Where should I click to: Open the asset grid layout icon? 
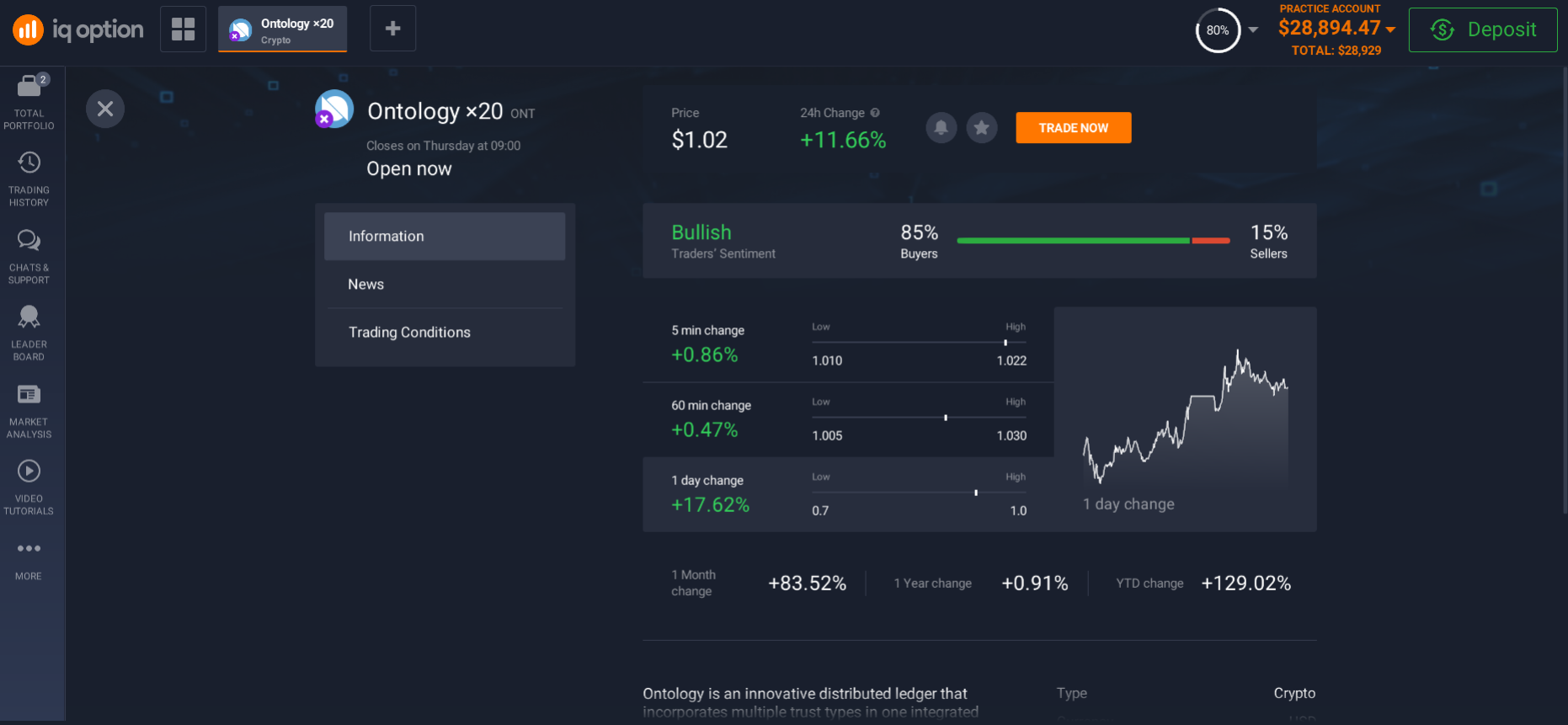[x=183, y=29]
